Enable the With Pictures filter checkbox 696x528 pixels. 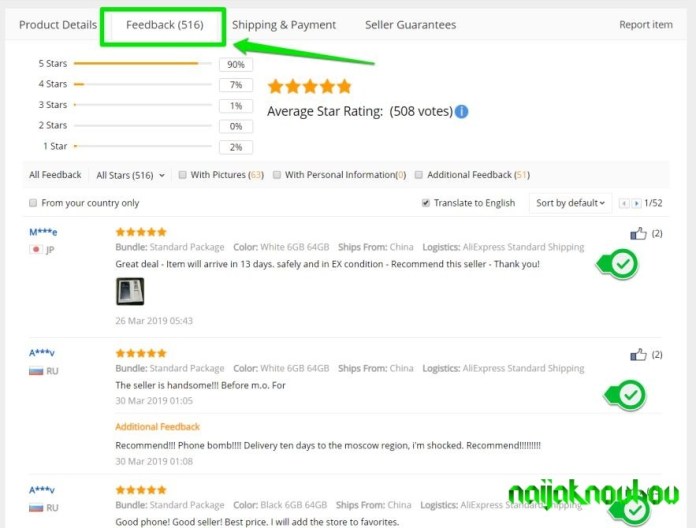pos(182,175)
